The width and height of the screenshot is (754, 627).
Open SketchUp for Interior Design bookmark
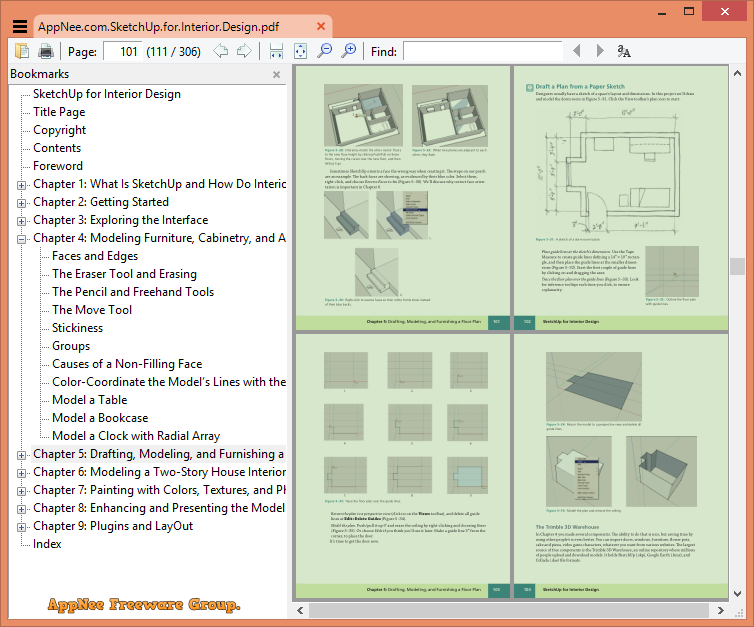(x=107, y=94)
